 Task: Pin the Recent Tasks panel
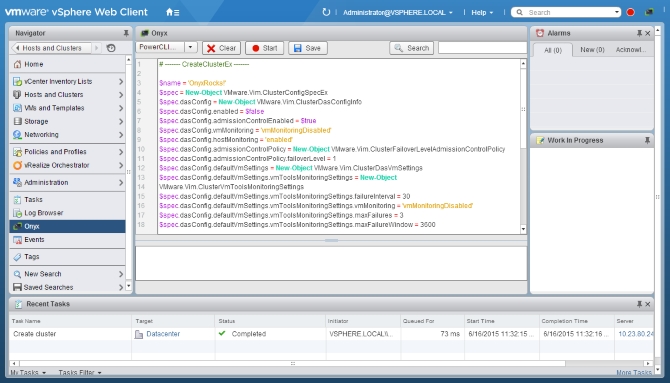[639, 304]
